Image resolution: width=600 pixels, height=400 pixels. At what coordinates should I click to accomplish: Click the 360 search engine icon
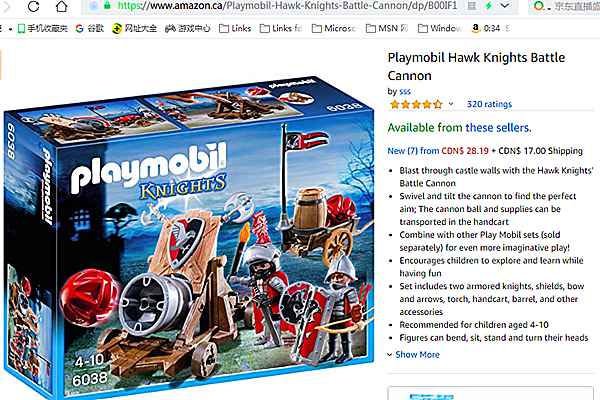coord(538,6)
